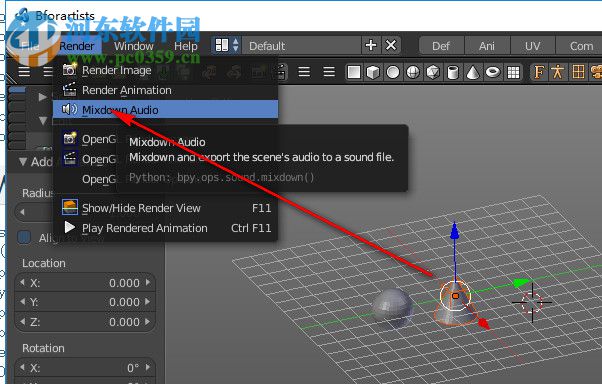Click the Location Y value field

pos(85,302)
